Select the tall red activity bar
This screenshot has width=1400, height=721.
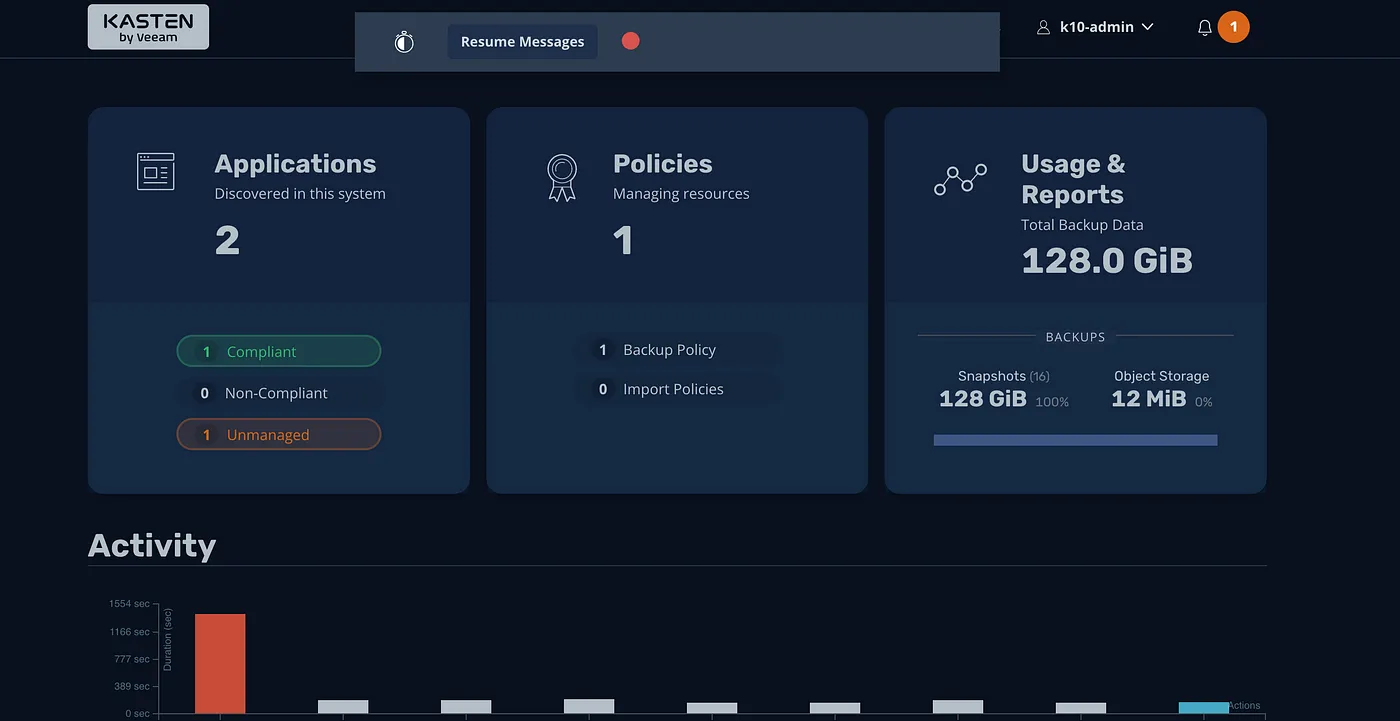coord(220,663)
